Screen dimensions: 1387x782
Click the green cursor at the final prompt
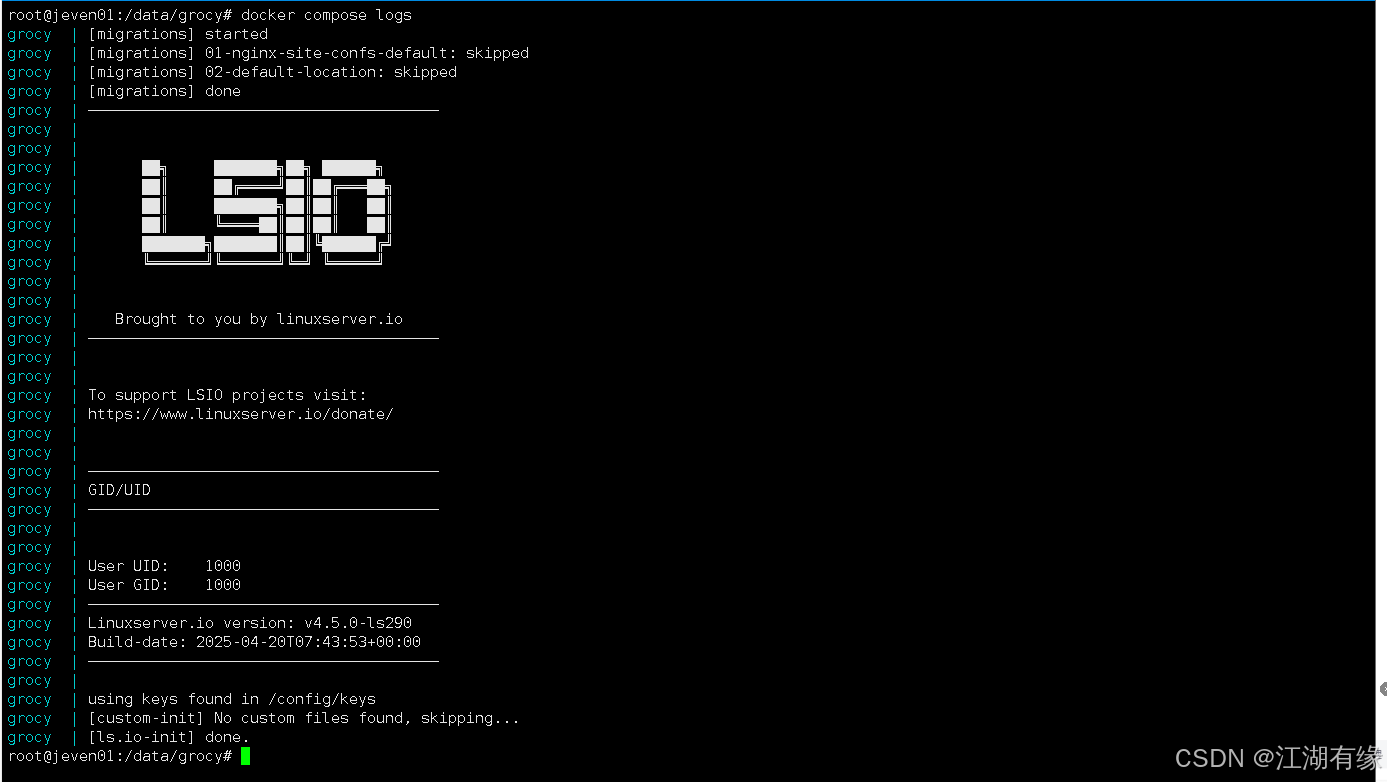[x=245, y=756]
